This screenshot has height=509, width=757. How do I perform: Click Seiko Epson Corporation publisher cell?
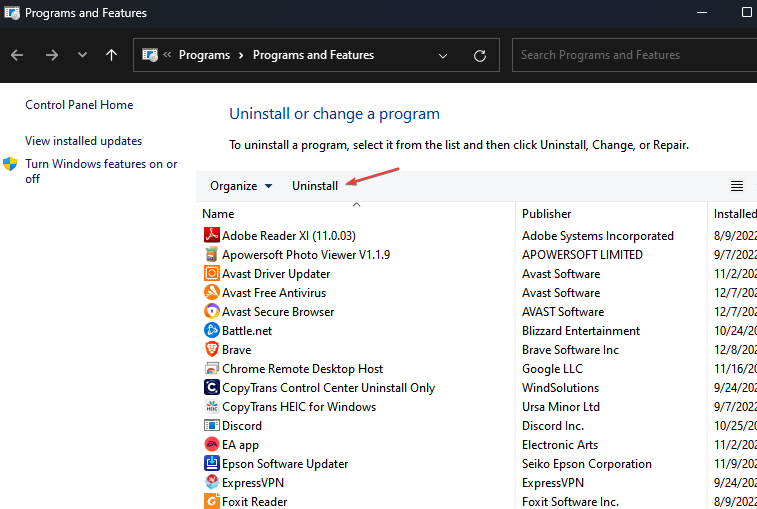click(587, 464)
